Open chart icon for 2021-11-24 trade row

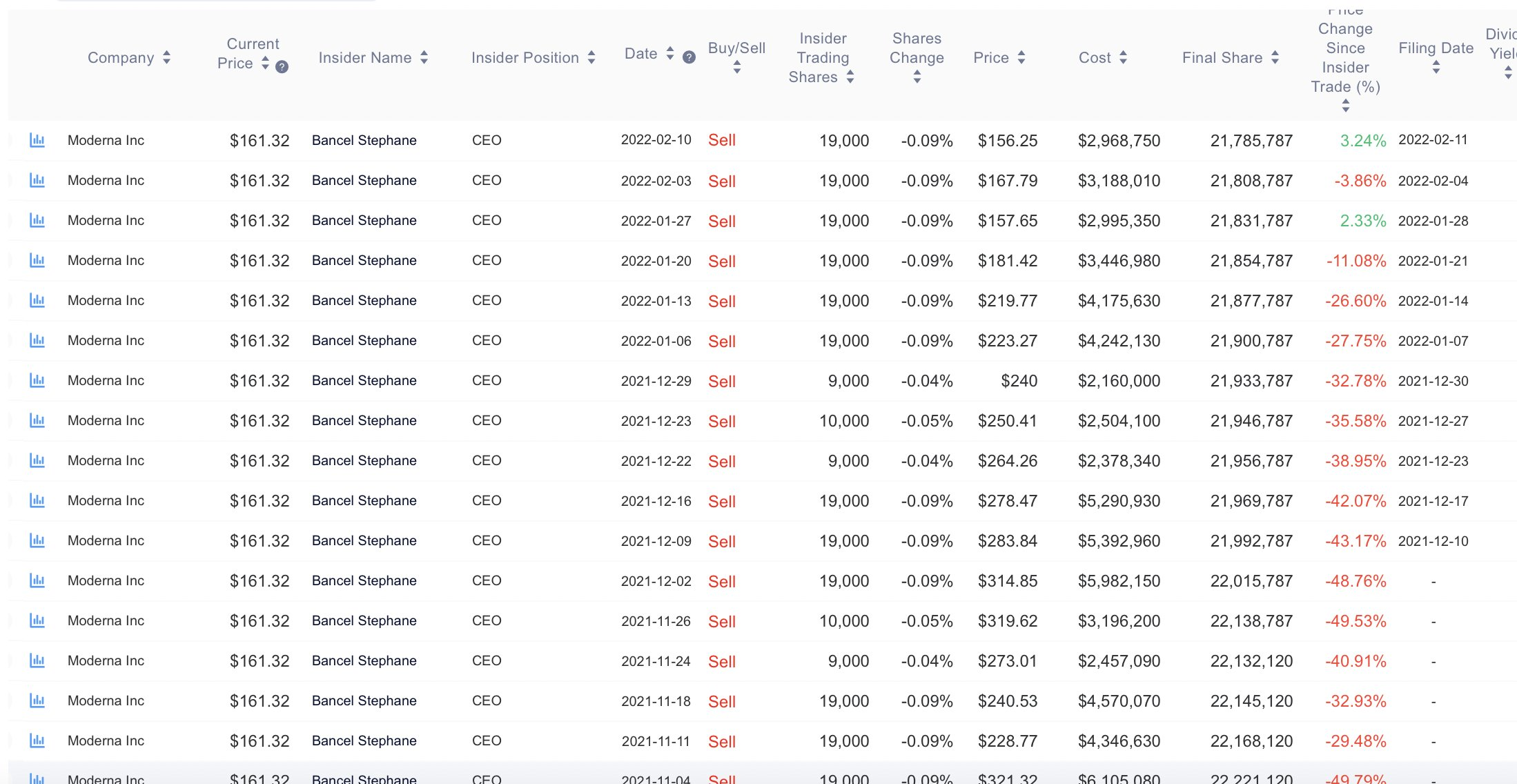click(37, 661)
